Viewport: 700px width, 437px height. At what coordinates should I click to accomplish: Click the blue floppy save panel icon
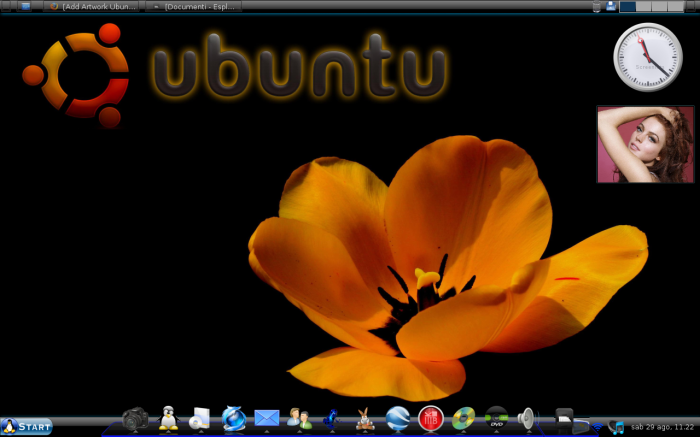pos(611,6)
